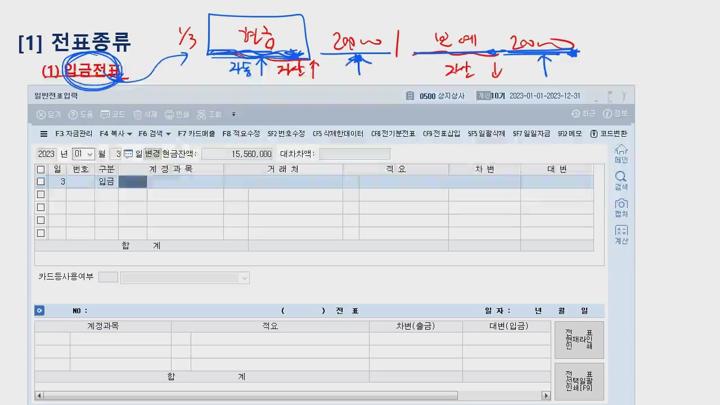720x405 pixels.
Task: Check the third row checkbox
Action: point(41,207)
